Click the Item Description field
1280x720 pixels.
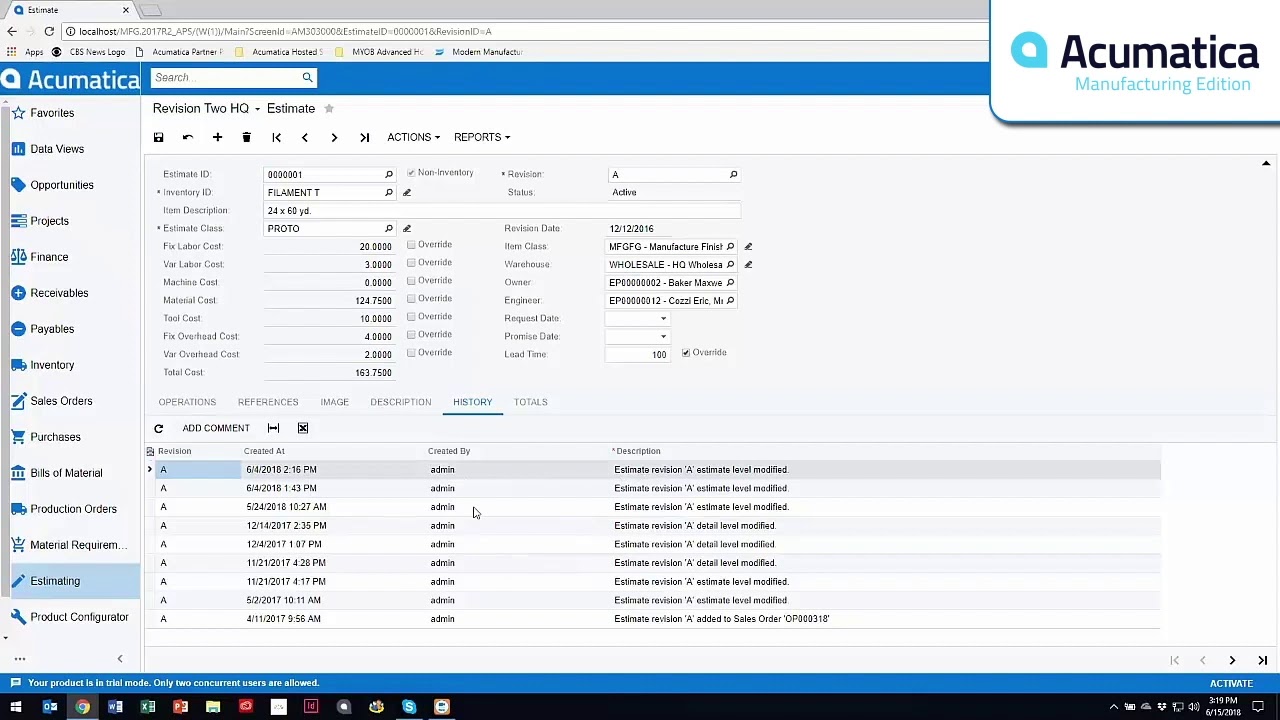tap(502, 211)
